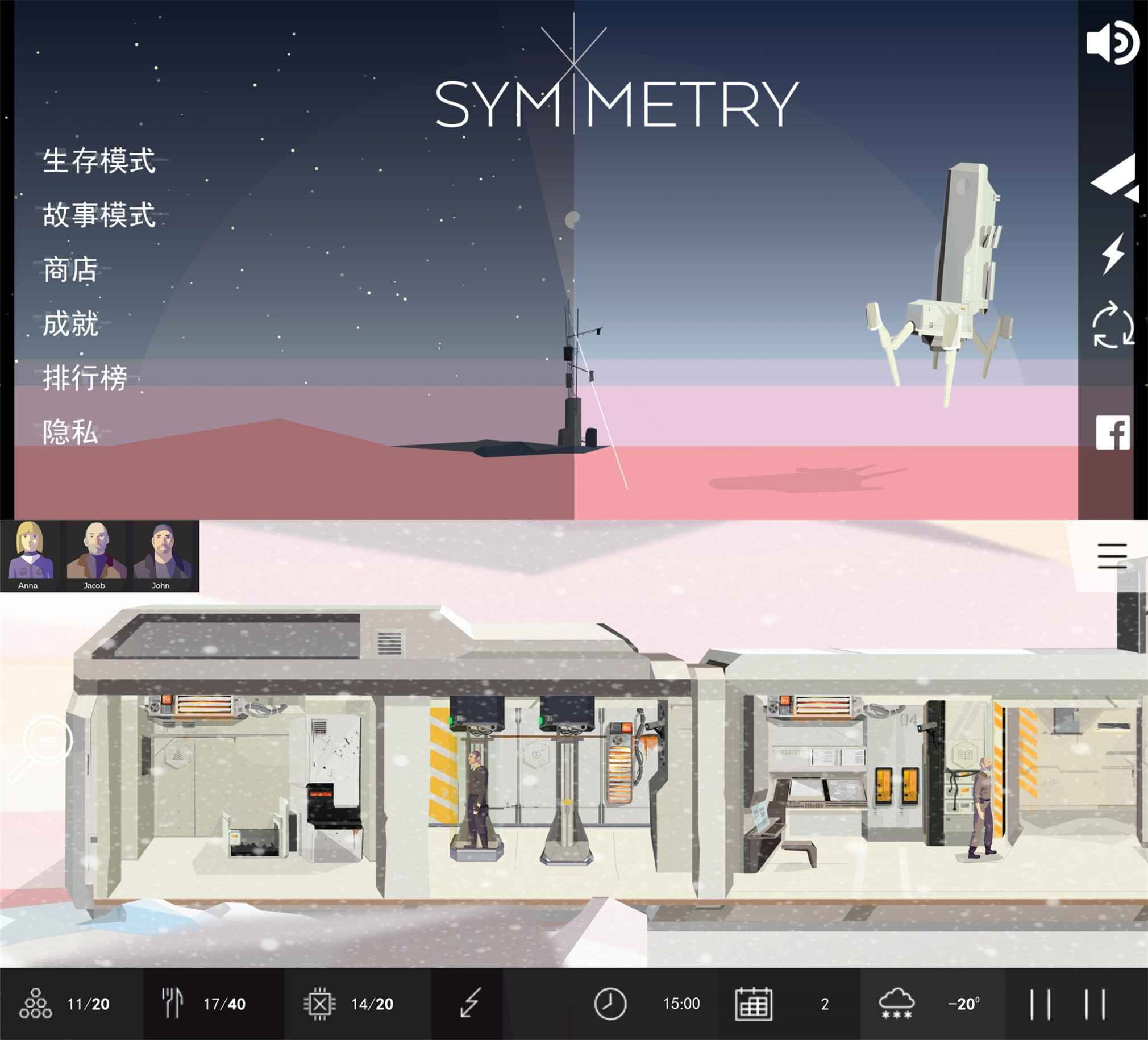
Task: Click the day number 2
Action: (x=825, y=1004)
